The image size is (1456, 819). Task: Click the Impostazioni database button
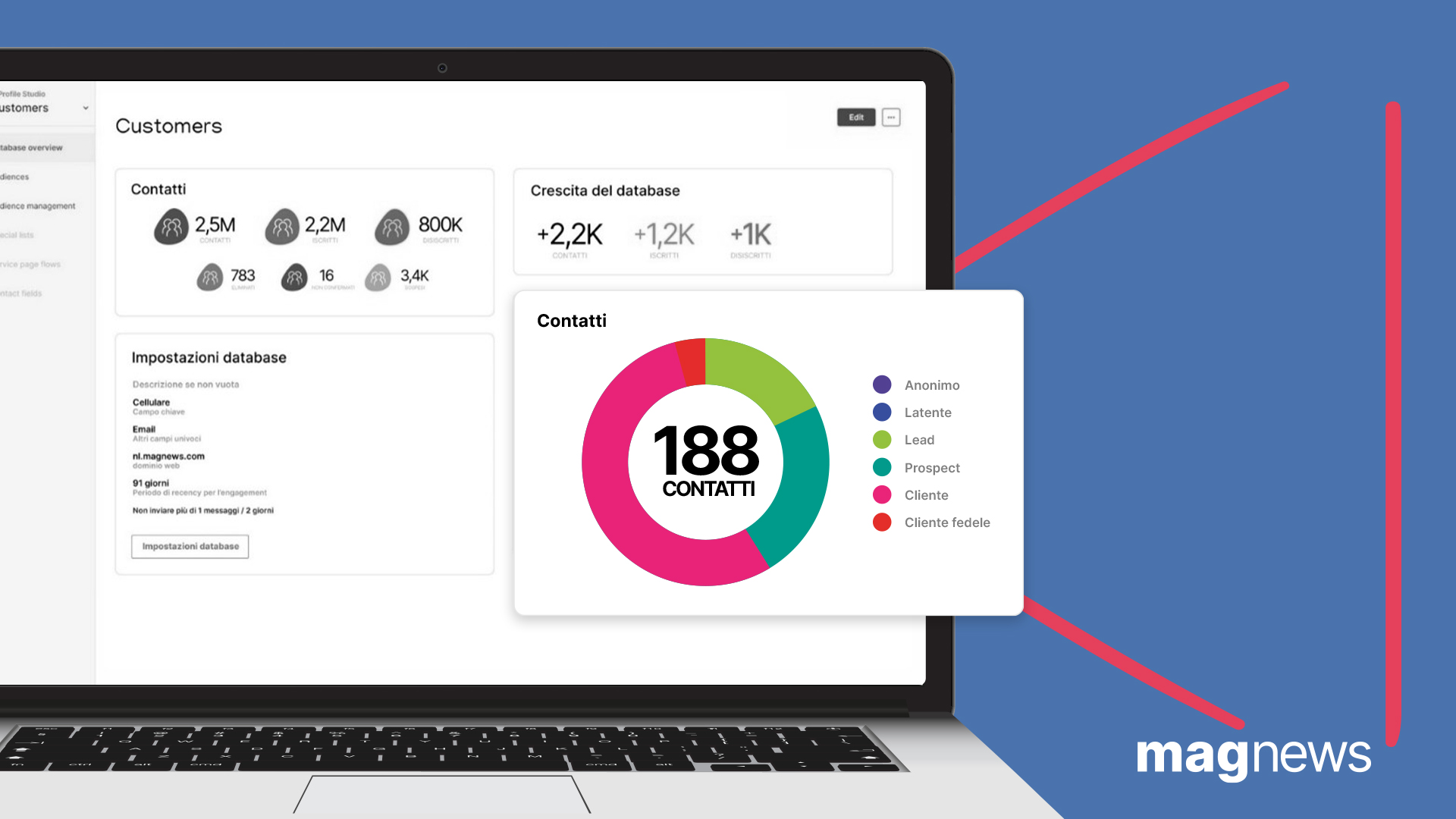[189, 546]
